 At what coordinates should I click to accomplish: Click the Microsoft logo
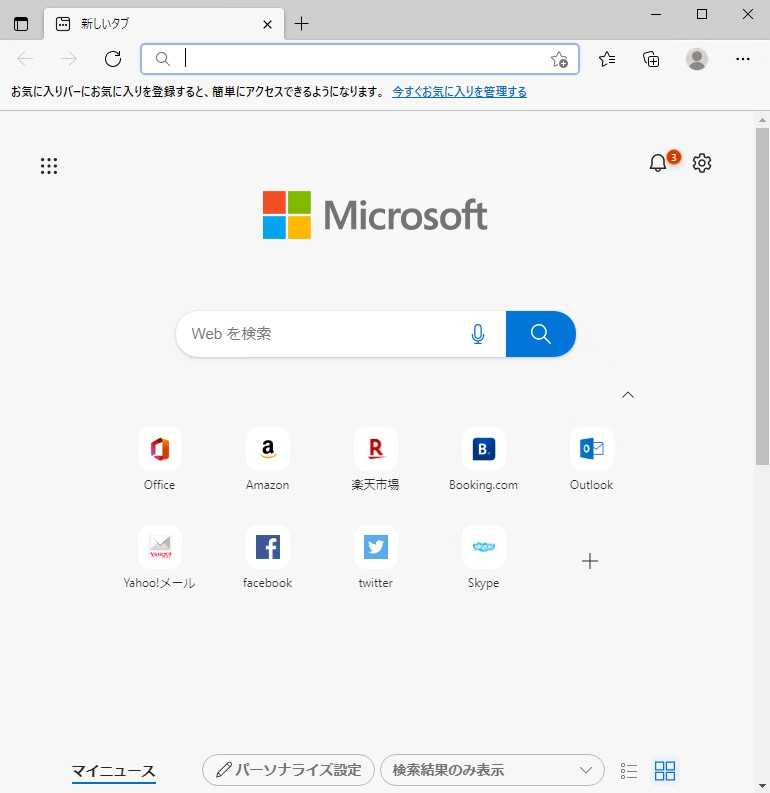tap(375, 215)
